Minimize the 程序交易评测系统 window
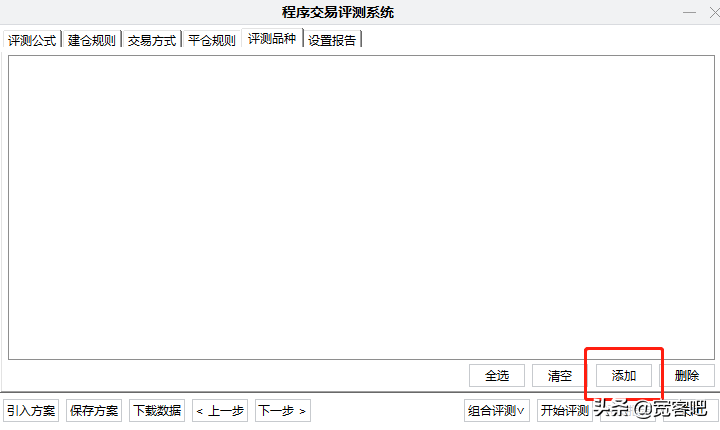The width and height of the screenshot is (720, 430). pos(689,12)
